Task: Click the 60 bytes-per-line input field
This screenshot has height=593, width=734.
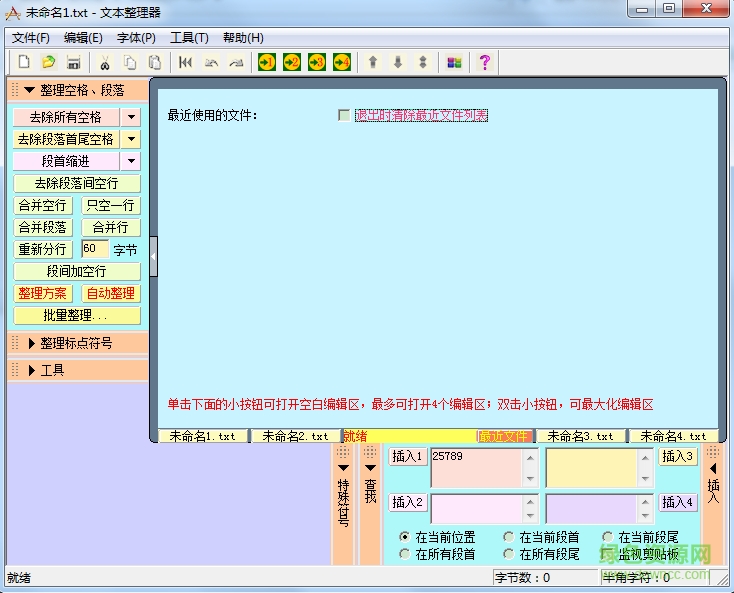Action: pyautogui.click(x=94, y=249)
